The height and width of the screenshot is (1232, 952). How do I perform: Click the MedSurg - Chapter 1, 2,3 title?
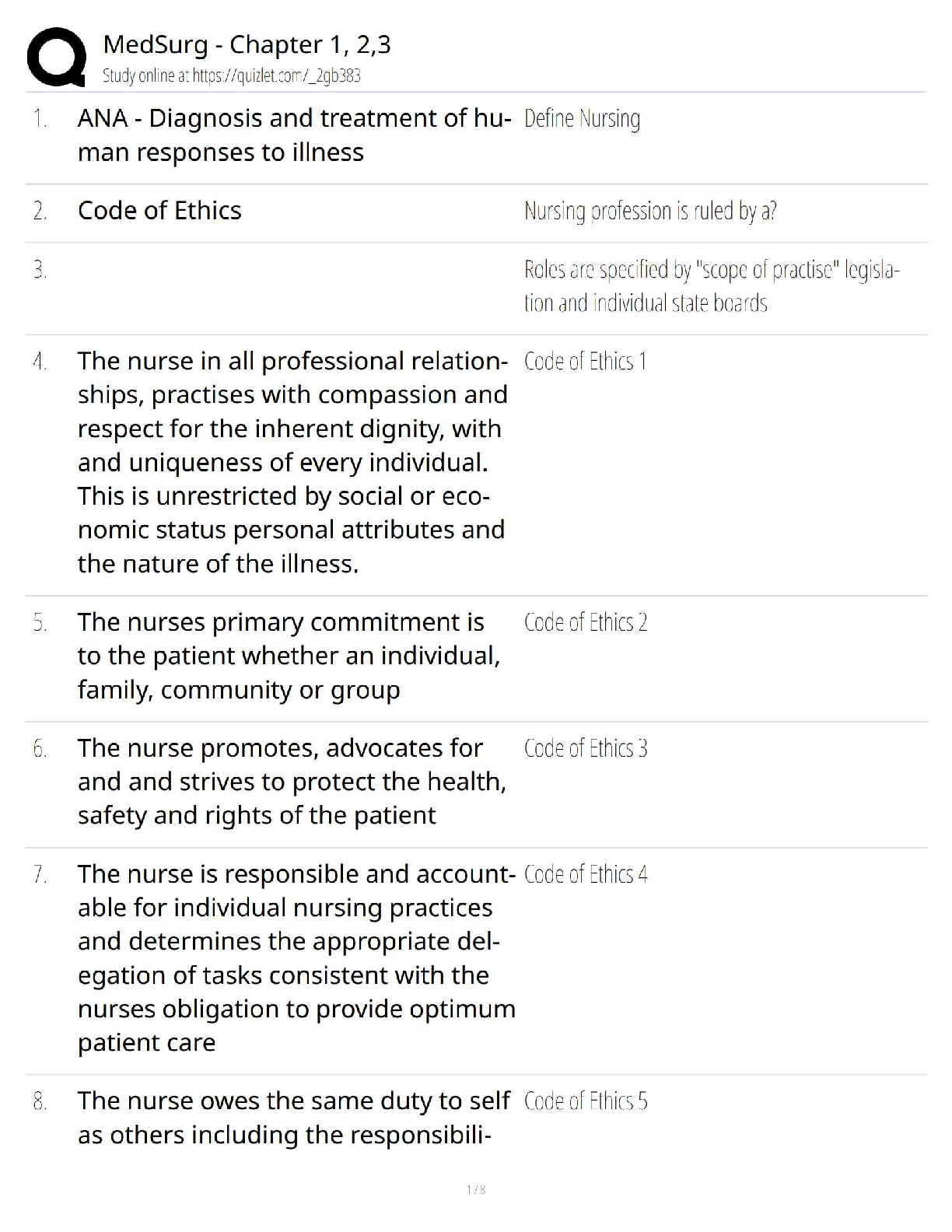pos(247,44)
